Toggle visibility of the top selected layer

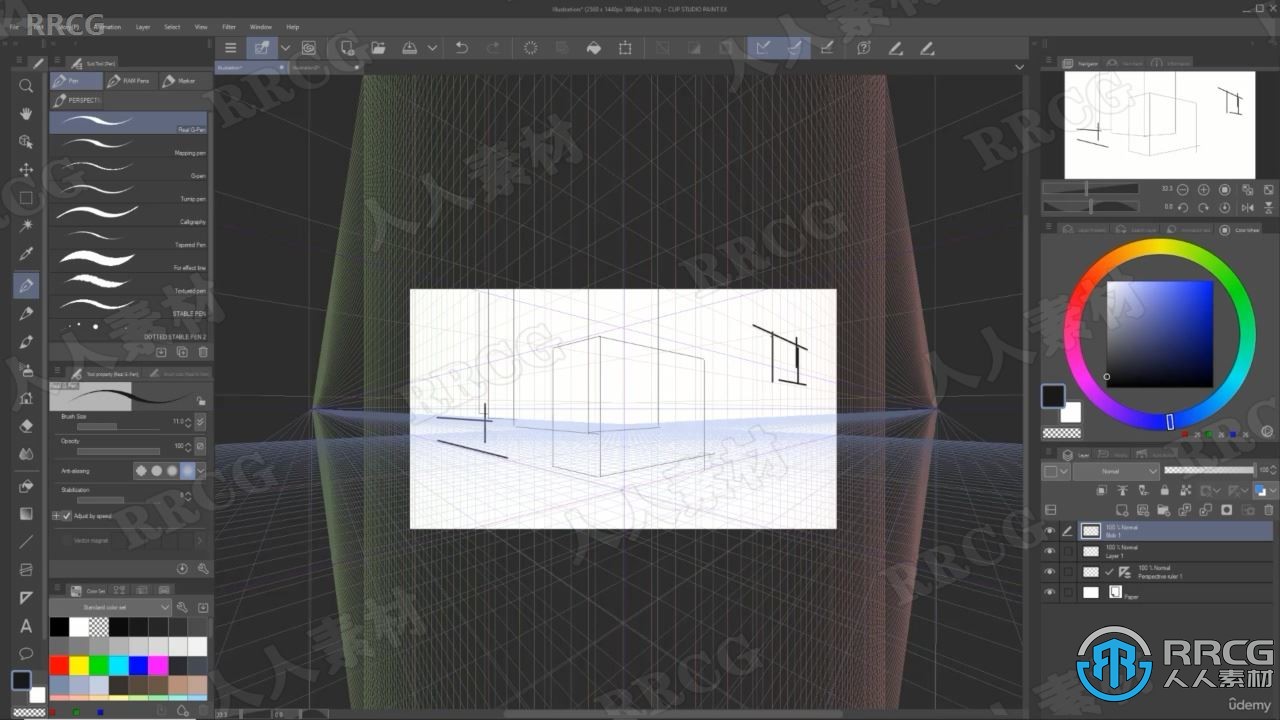1049,531
